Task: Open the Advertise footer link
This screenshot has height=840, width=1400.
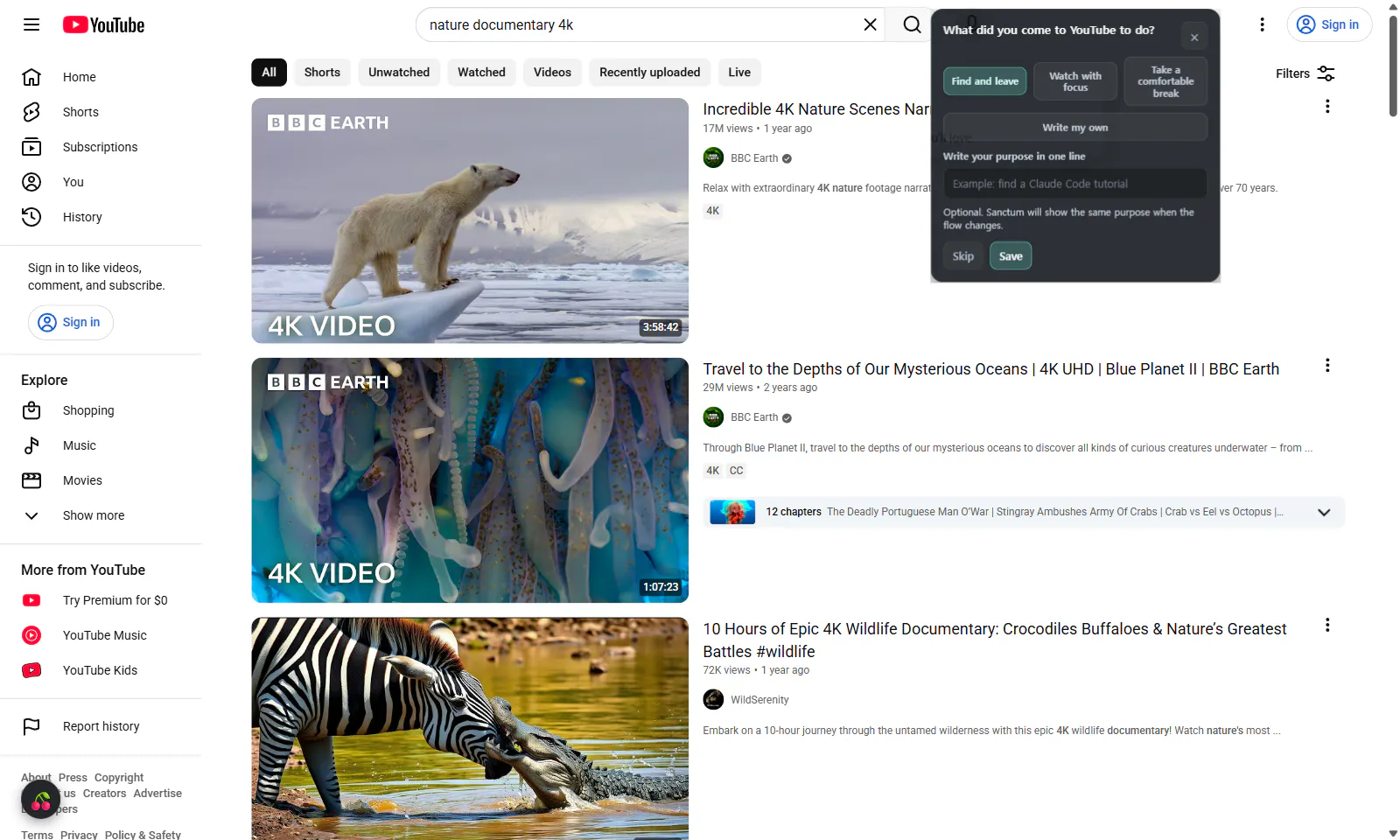Action: 157,794
